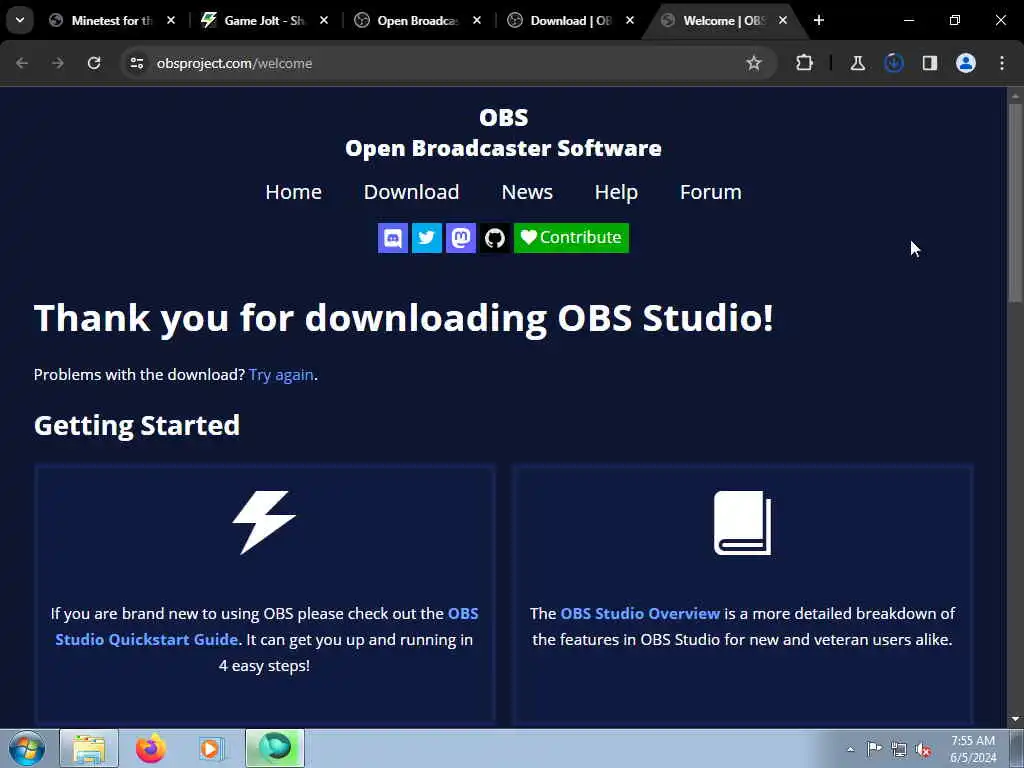The width and height of the screenshot is (1024, 768).
Task: Bookmark this page with the star icon
Action: tap(754, 63)
